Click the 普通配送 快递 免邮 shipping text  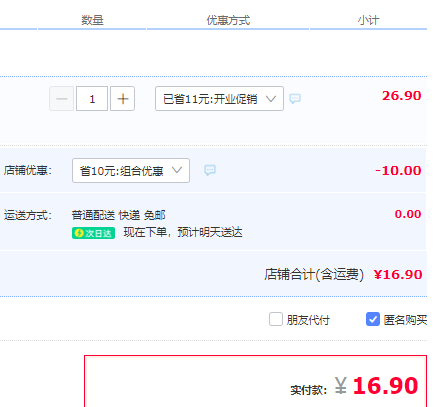(118, 215)
